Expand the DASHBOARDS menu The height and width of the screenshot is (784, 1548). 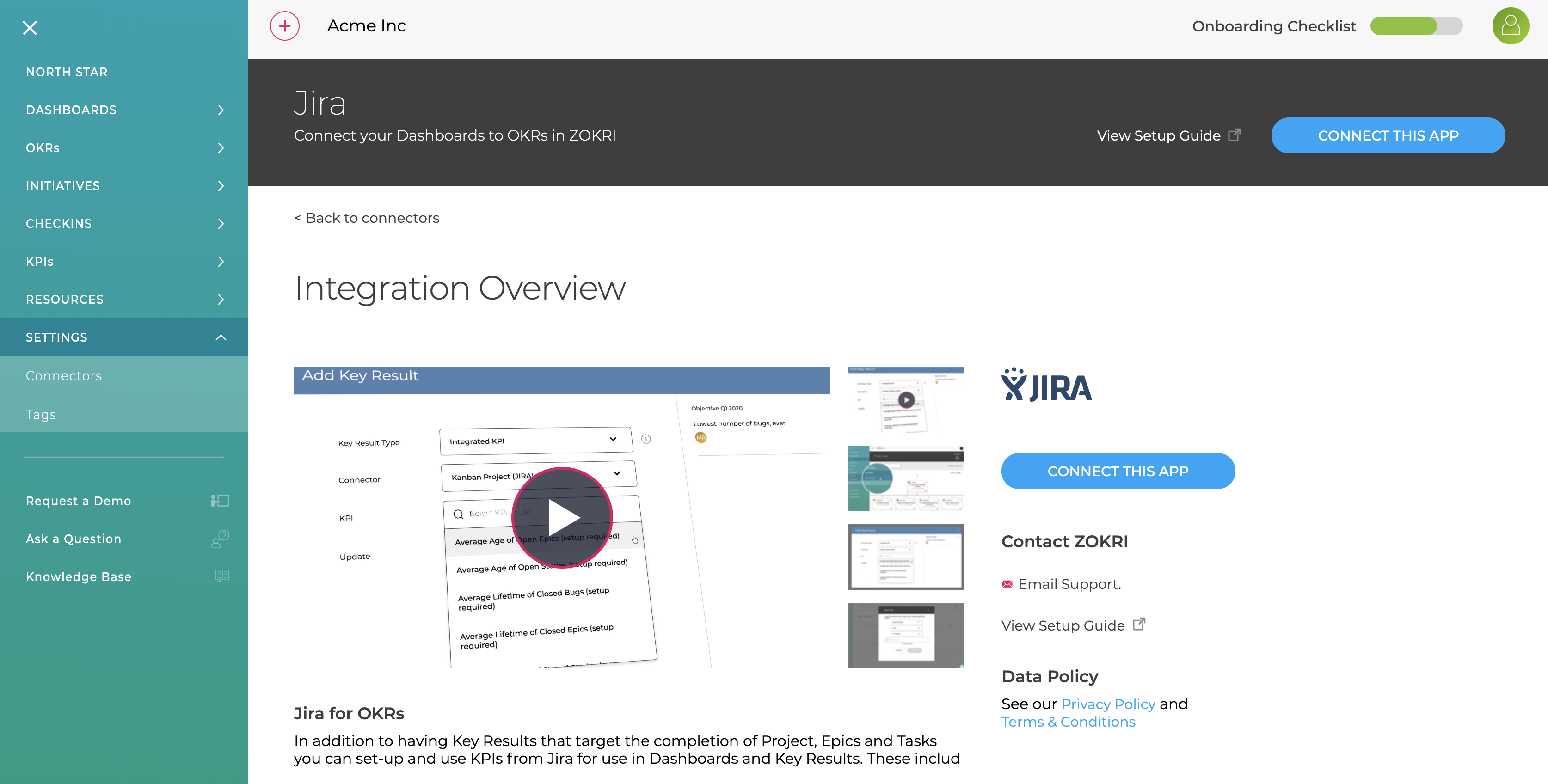click(71, 110)
